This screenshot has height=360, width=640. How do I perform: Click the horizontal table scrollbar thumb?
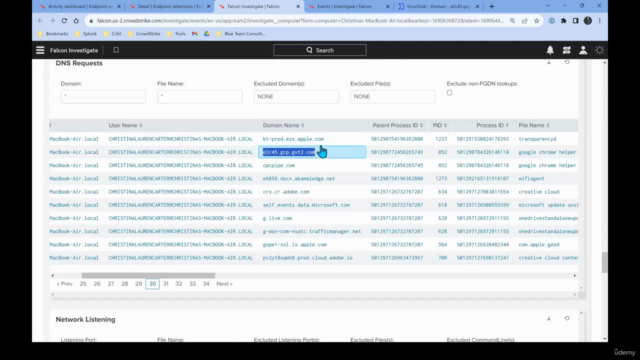(x=148, y=276)
